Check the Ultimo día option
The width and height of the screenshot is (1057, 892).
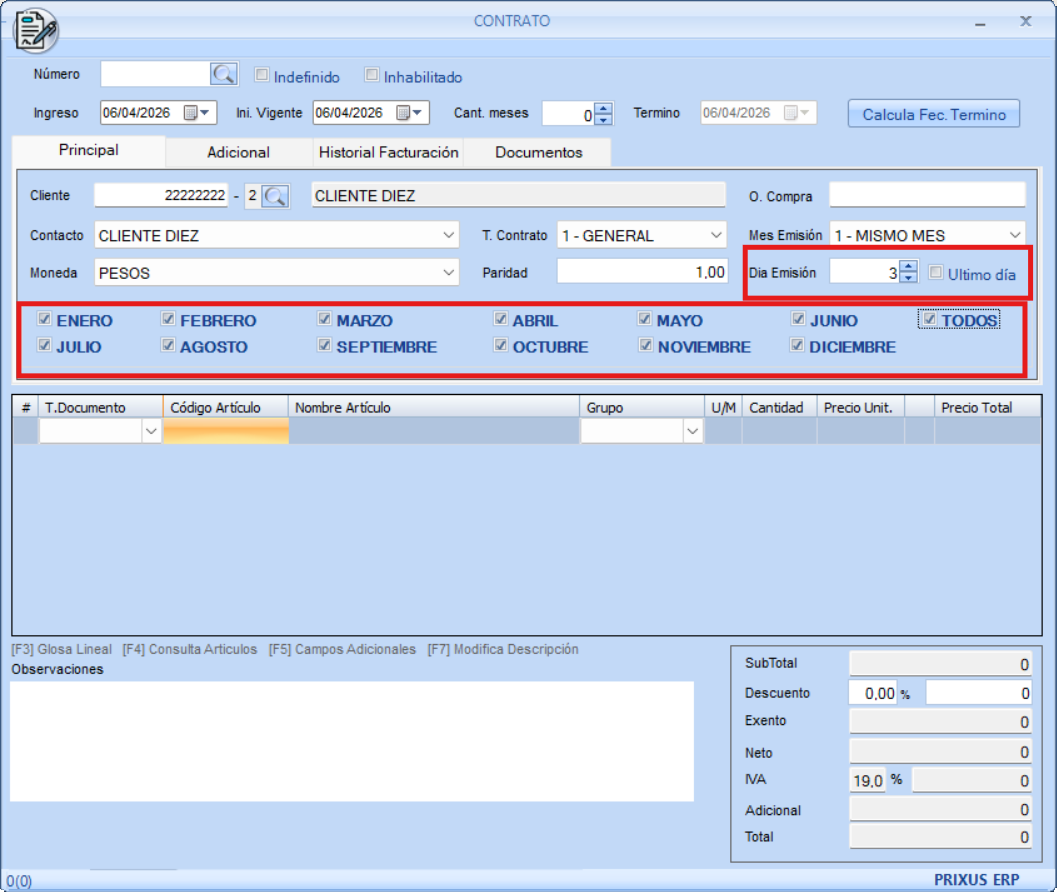(936, 273)
